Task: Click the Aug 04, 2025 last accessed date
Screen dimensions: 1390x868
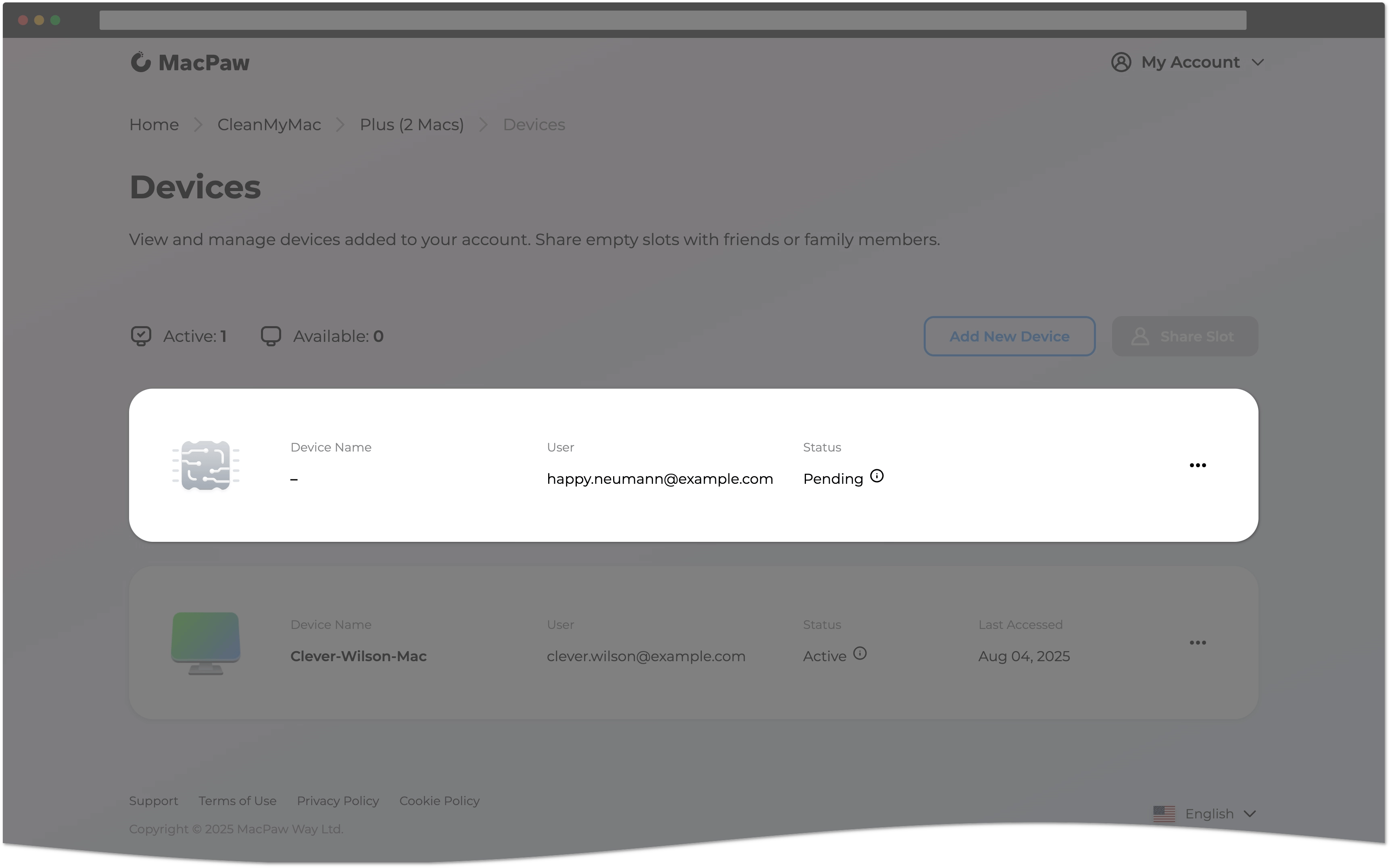Action: point(1024,656)
